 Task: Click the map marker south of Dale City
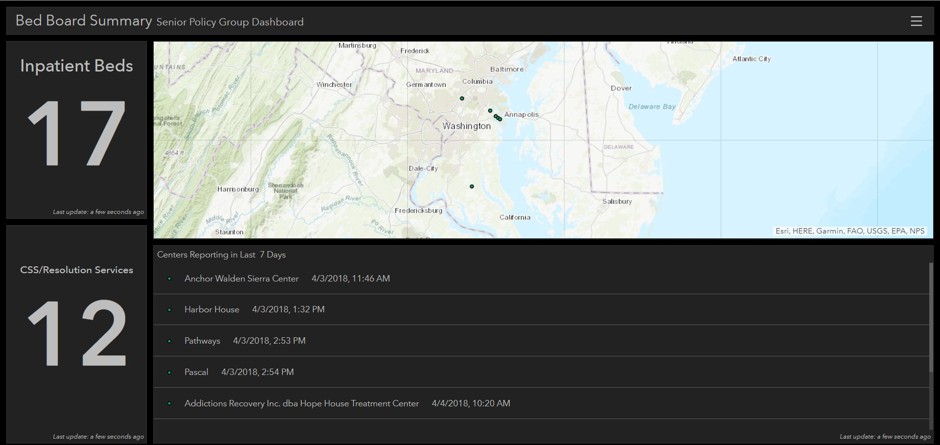coord(472,187)
